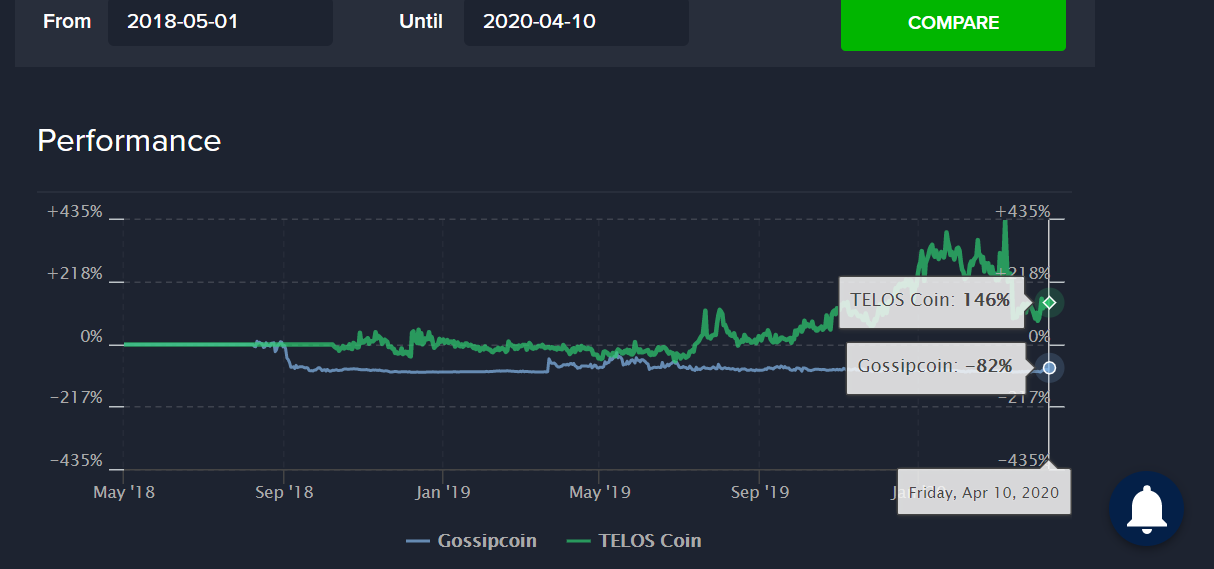Click the left +218% y-axis label
Image resolution: width=1214 pixels, height=569 pixels.
click(x=75, y=274)
